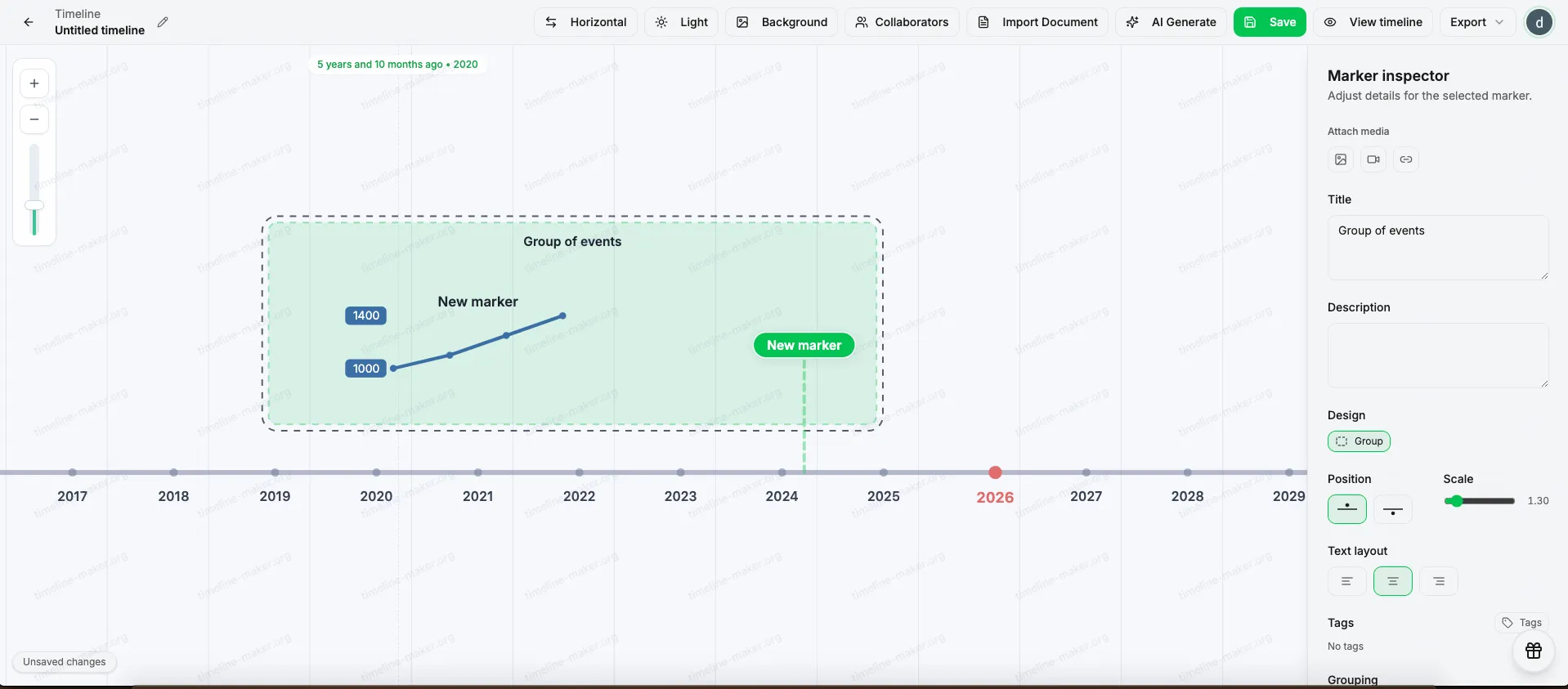Set marker position above the line
Image resolution: width=1568 pixels, height=689 pixels.
tap(1347, 509)
